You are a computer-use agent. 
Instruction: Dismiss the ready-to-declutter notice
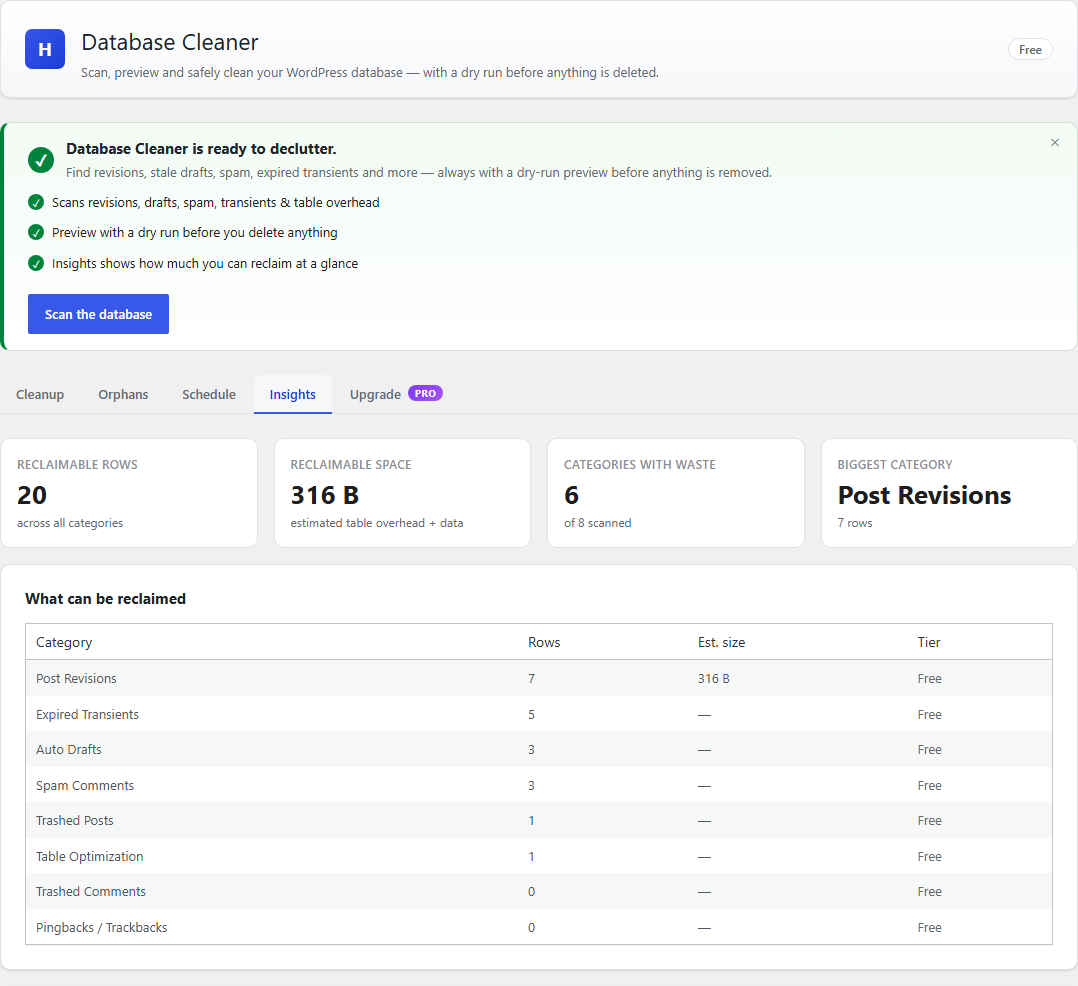tap(1055, 142)
